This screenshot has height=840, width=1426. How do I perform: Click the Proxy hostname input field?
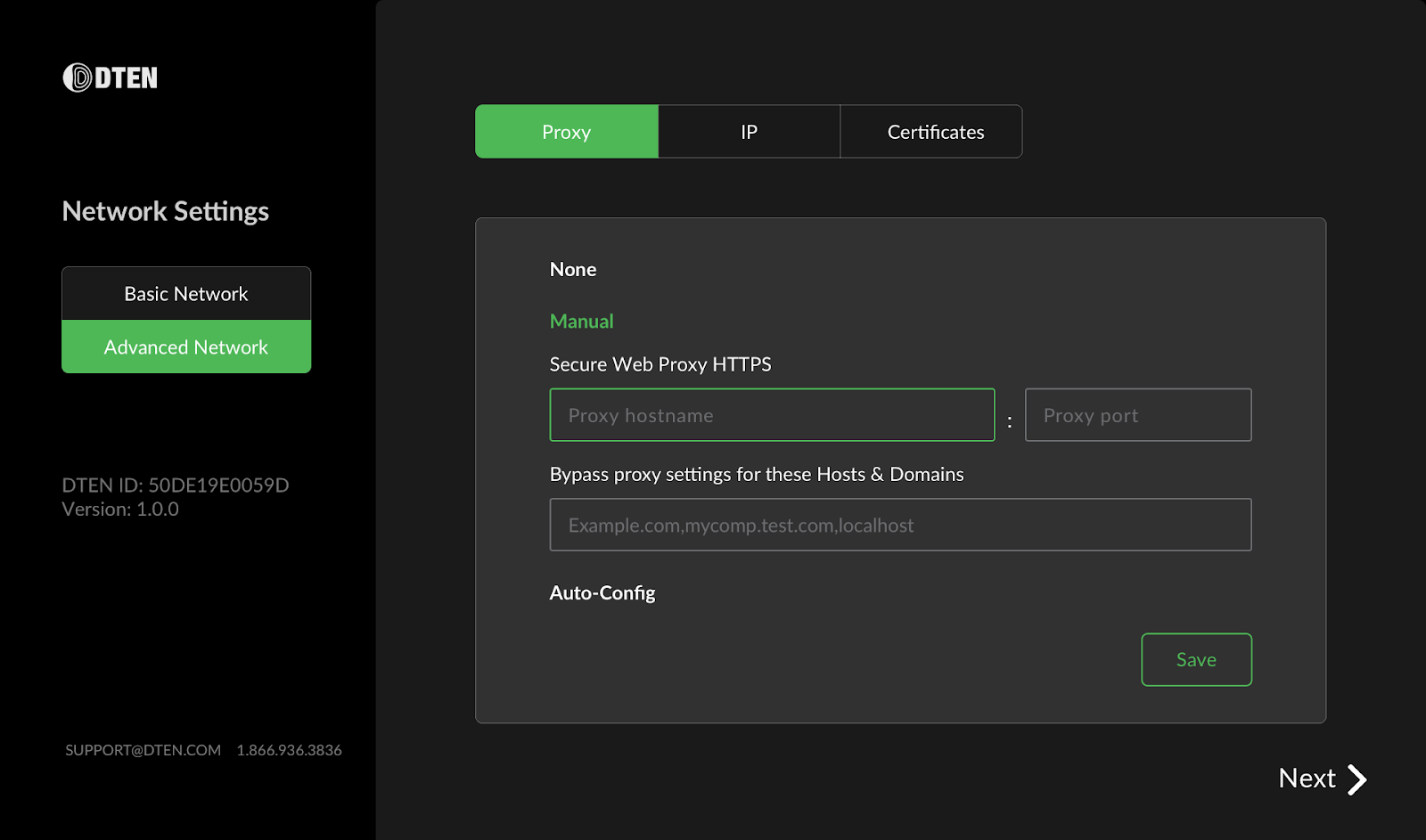coord(772,414)
